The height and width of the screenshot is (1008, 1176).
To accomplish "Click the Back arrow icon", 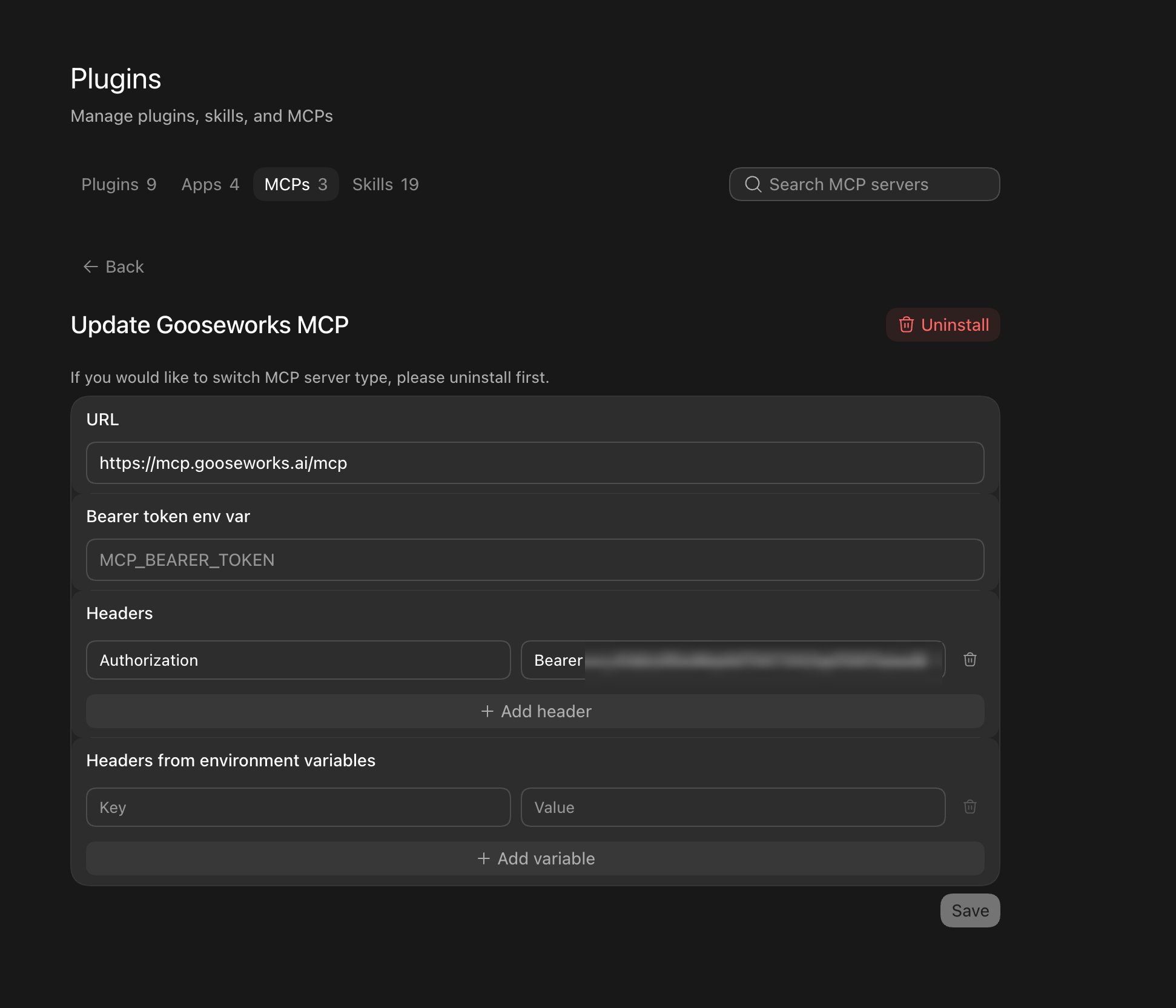I will (x=91, y=267).
